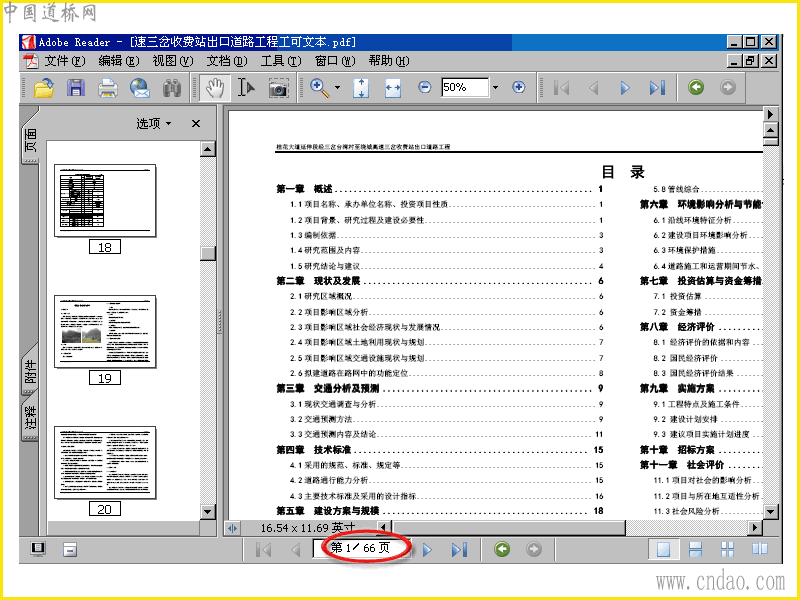Select Continuous Facing layout mode
Image resolution: width=800 pixels, height=600 pixels.
pos(727,549)
